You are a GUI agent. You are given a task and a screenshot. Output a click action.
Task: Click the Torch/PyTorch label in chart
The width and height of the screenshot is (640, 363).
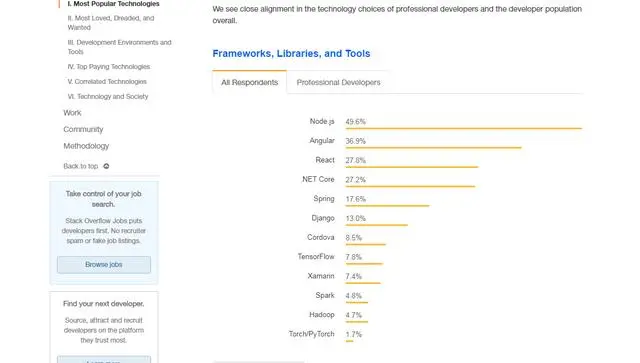[x=311, y=334]
